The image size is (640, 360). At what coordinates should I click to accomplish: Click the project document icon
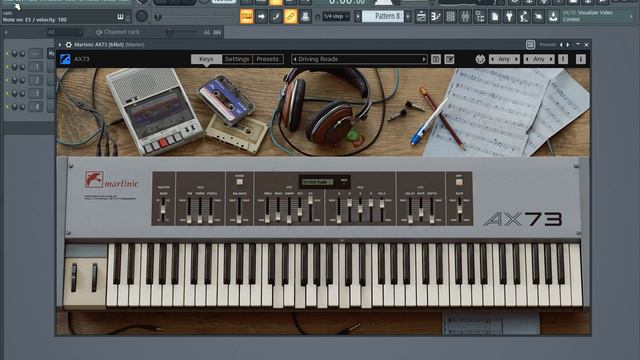[495, 17]
